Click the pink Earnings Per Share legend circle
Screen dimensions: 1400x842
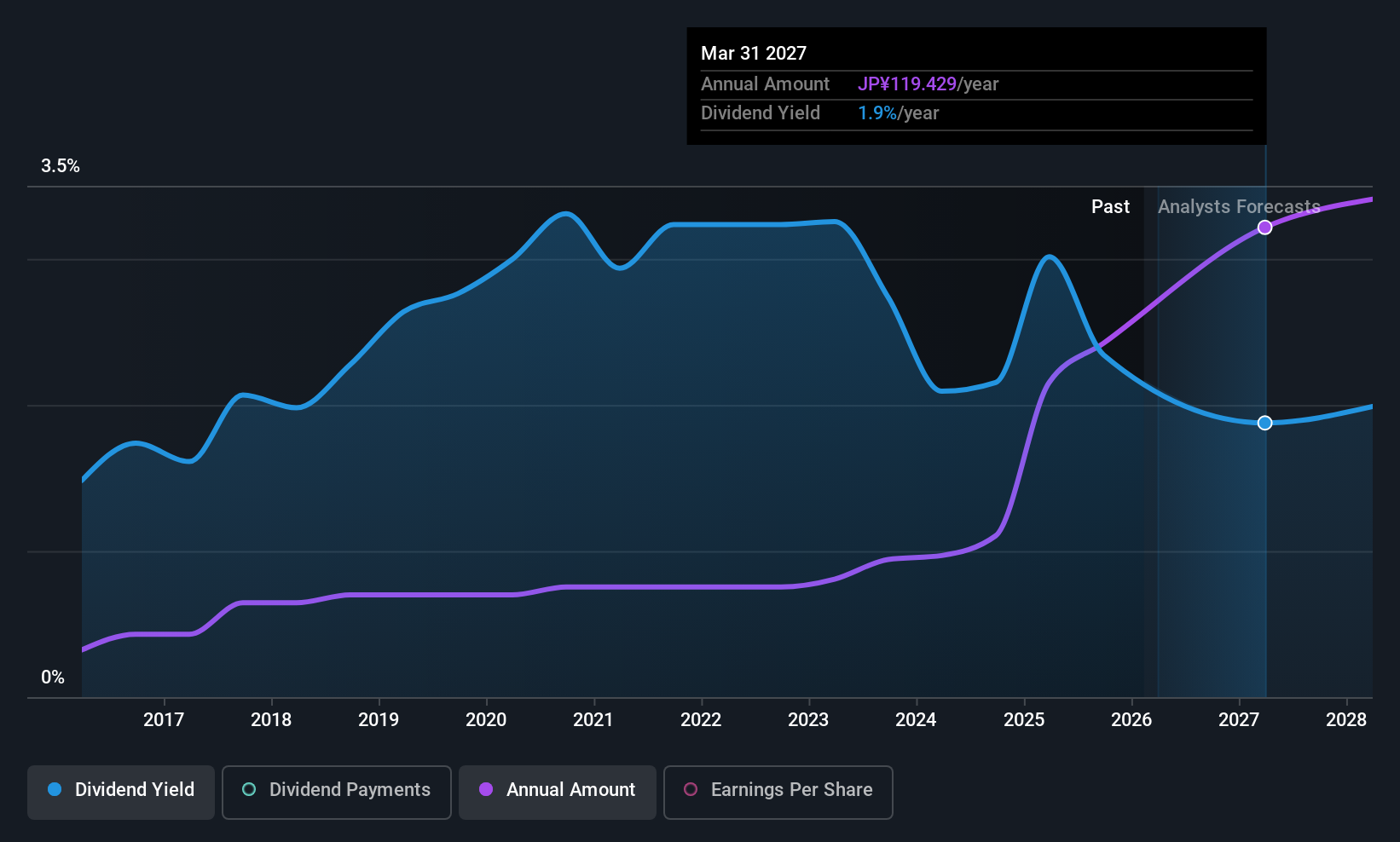coord(691,789)
